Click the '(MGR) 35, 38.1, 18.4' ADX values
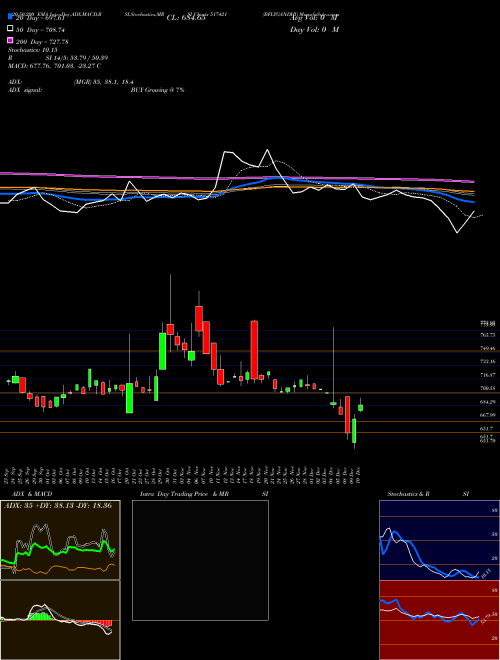500x660 pixels. click(104, 82)
